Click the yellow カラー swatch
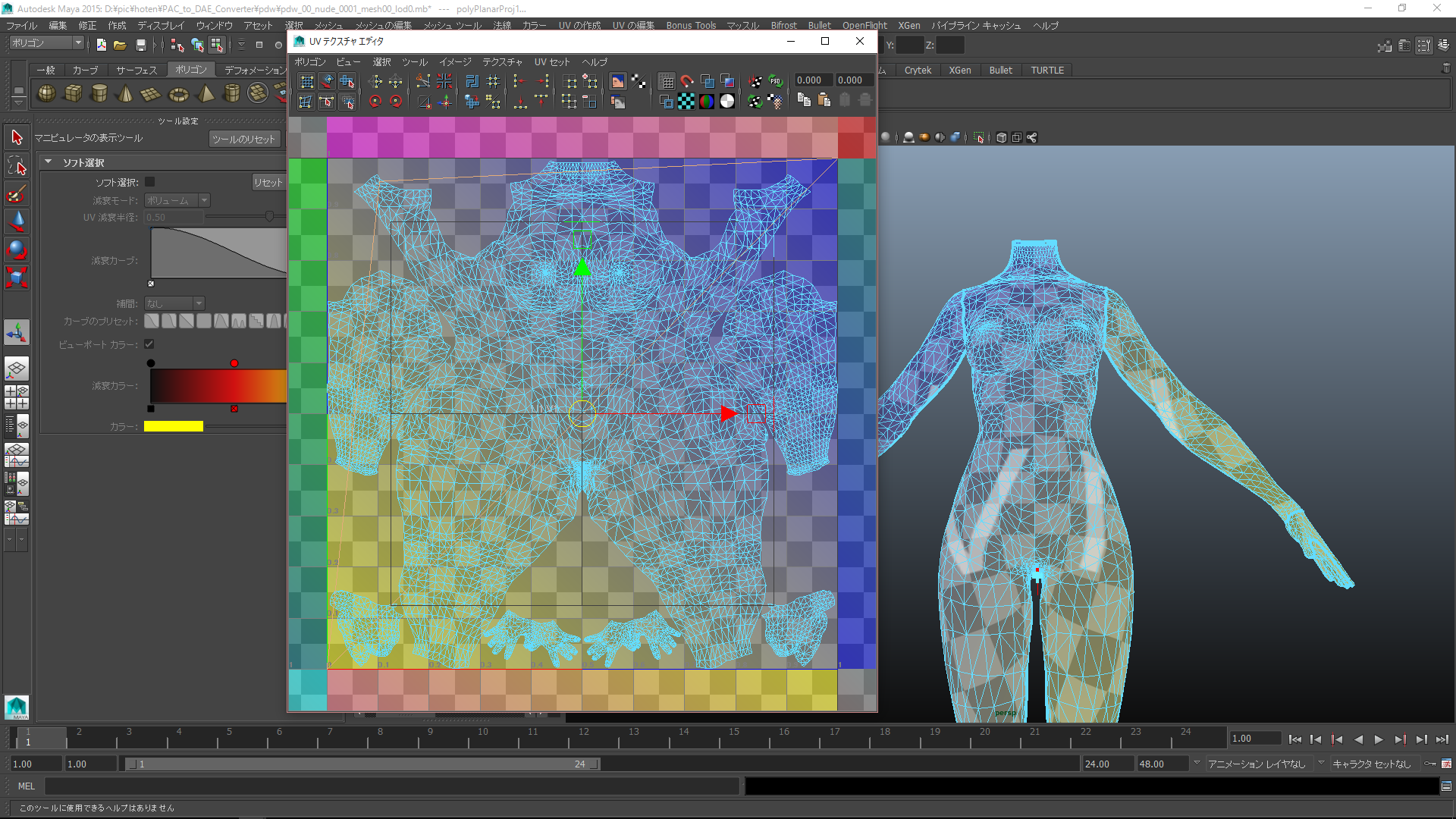 (174, 426)
